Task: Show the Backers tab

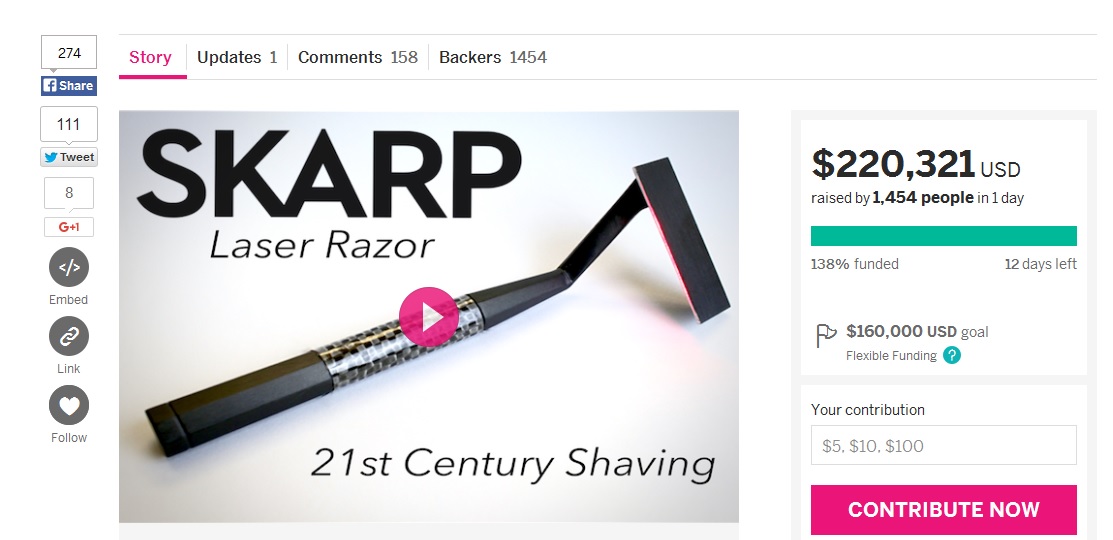Action: tap(493, 57)
